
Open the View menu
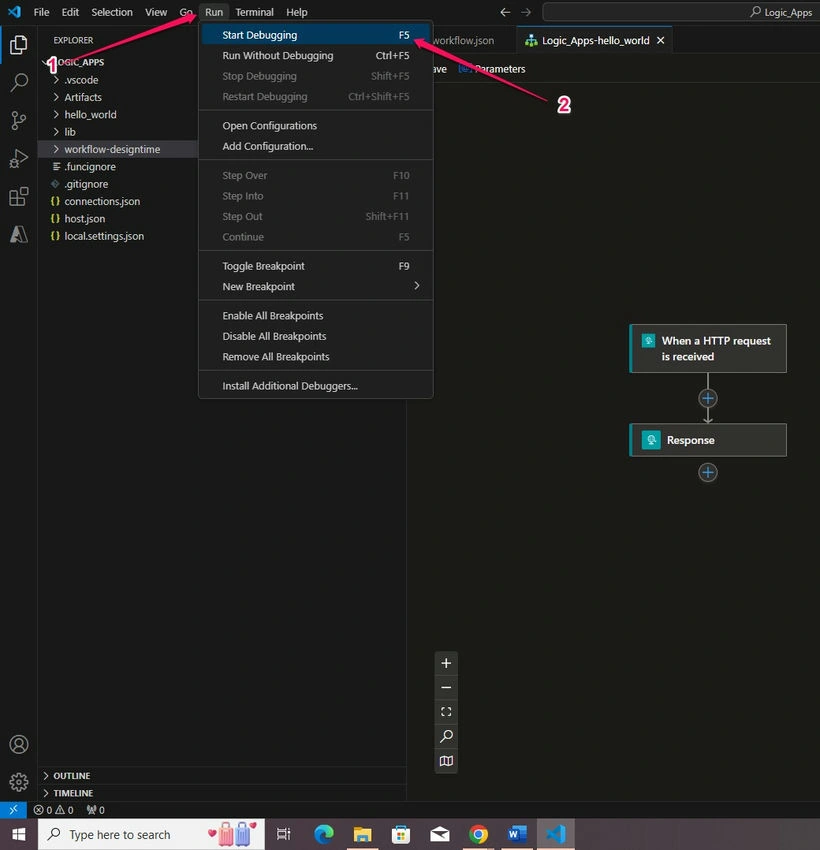(156, 12)
